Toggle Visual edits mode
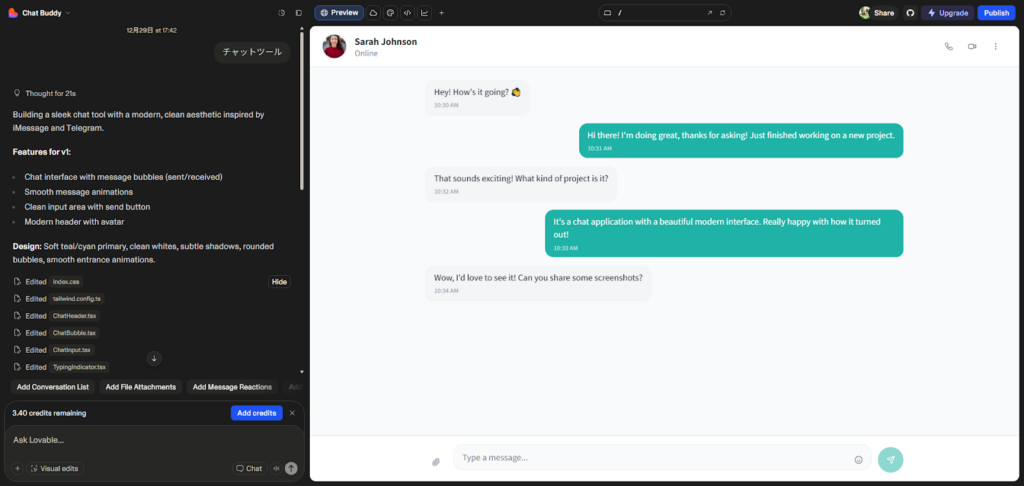The image size is (1024, 486). [x=55, y=468]
